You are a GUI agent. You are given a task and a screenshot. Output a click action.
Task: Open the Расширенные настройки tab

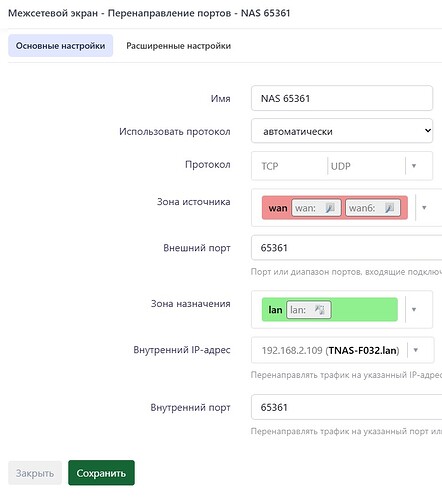[x=178, y=46]
